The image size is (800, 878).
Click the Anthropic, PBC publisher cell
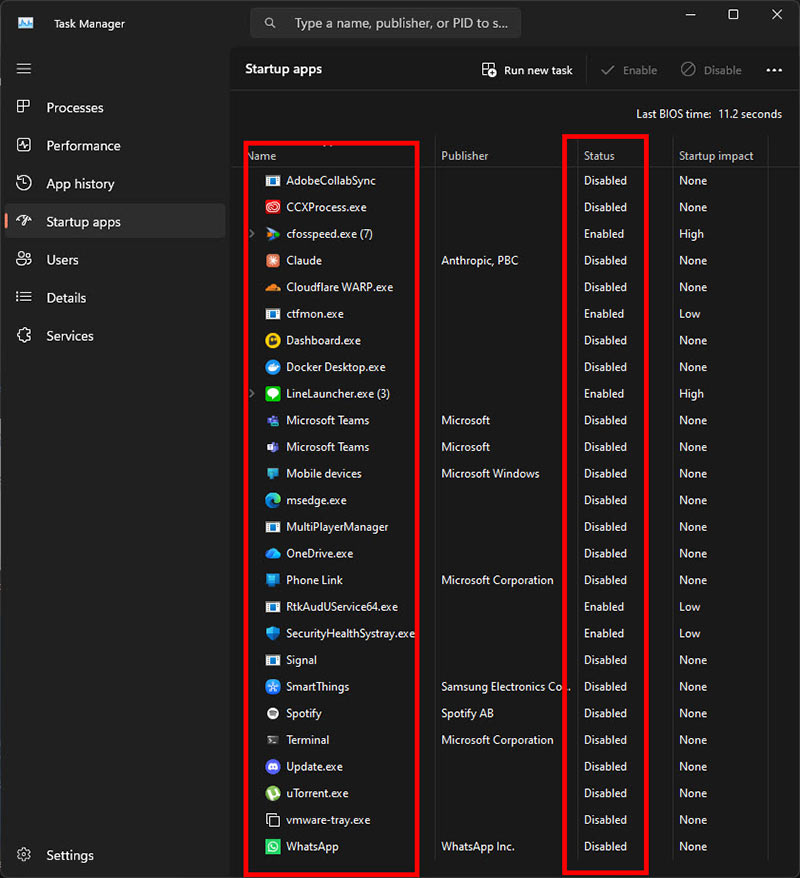click(x=480, y=261)
